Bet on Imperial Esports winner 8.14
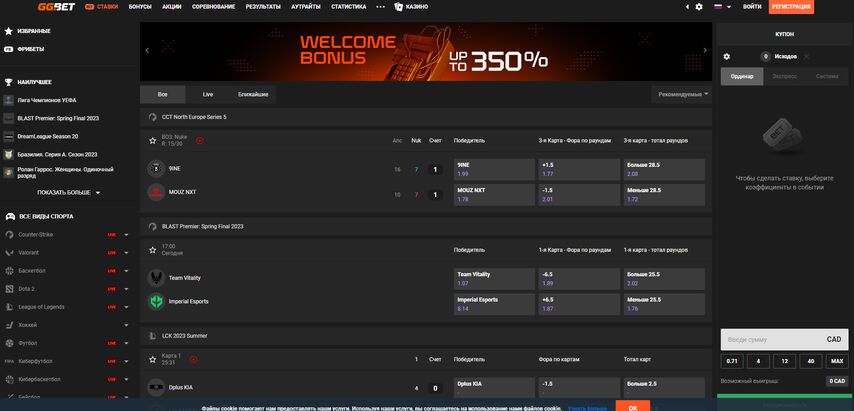The height and width of the screenshot is (411, 854). [x=494, y=304]
